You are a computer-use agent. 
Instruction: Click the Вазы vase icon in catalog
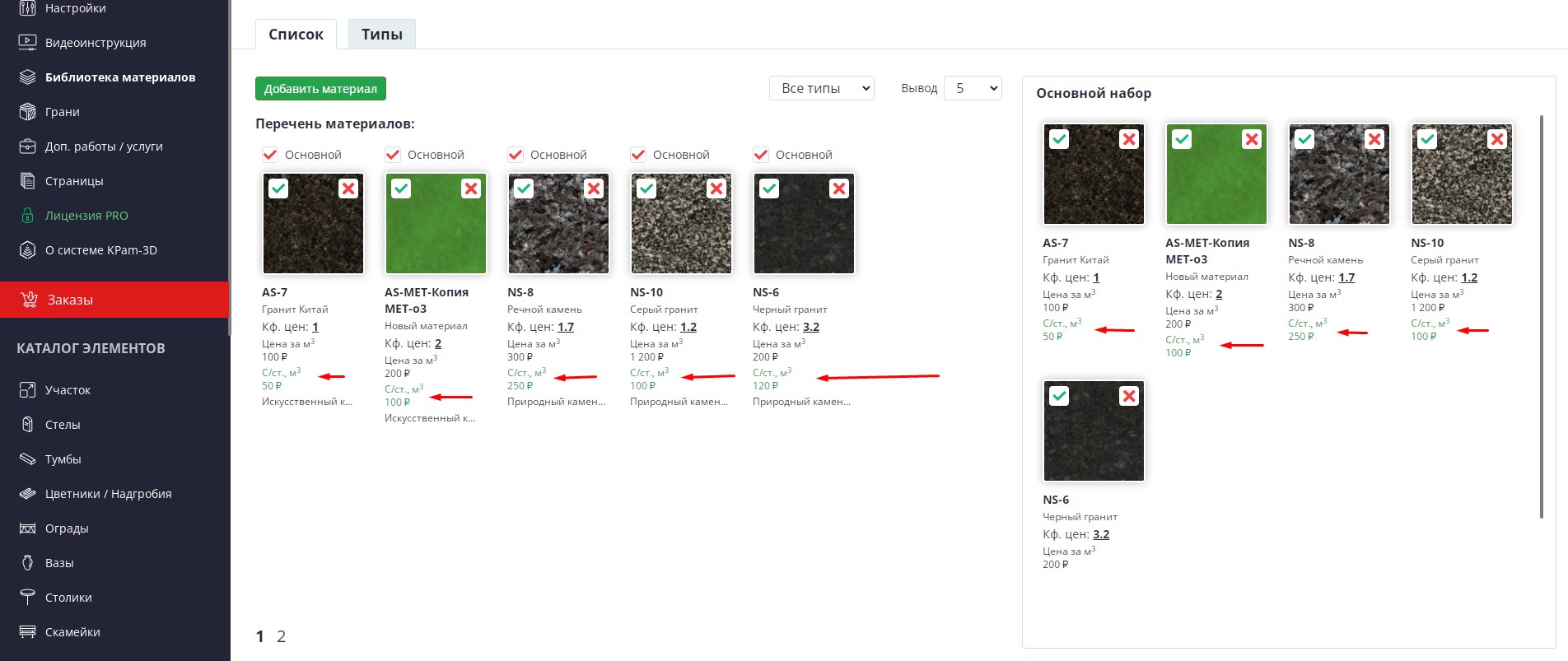(28, 563)
